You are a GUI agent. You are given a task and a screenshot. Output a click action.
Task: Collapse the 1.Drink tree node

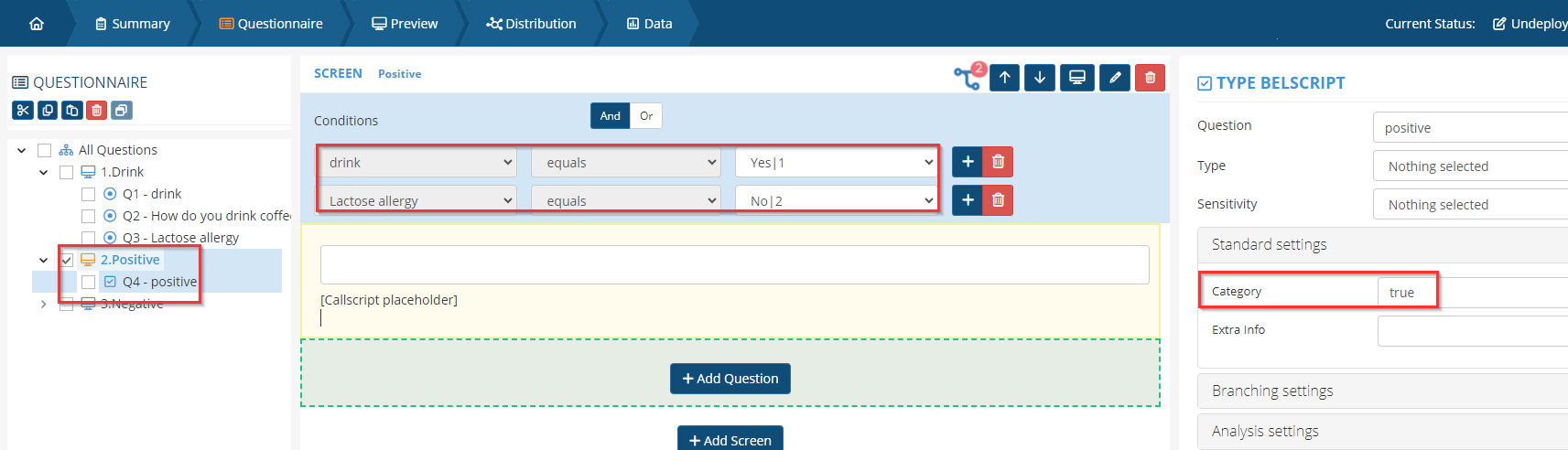43,172
